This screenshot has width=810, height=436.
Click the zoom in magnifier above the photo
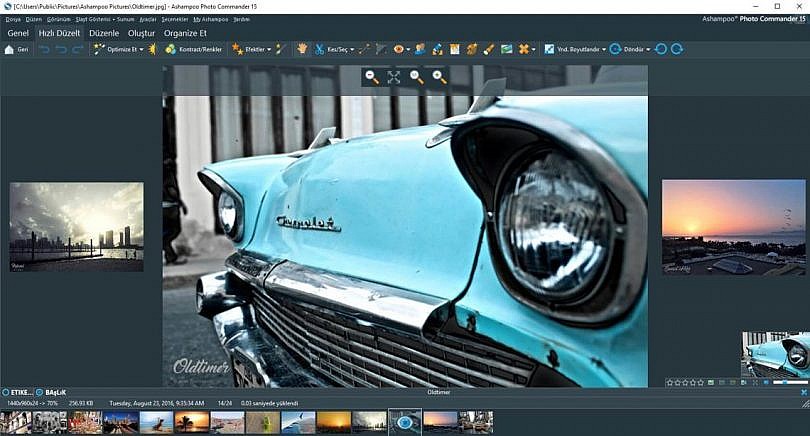click(439, 77)
